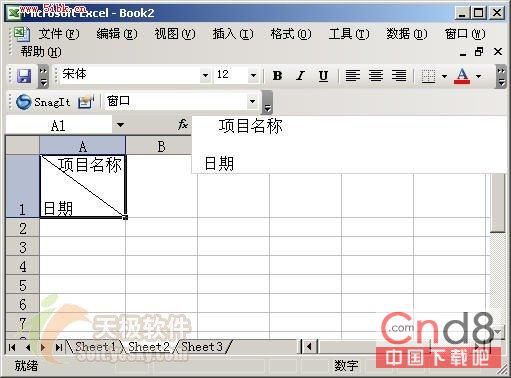Click the fx Insert Function icon
Viewport: 511px width, 378px height.
183,125
